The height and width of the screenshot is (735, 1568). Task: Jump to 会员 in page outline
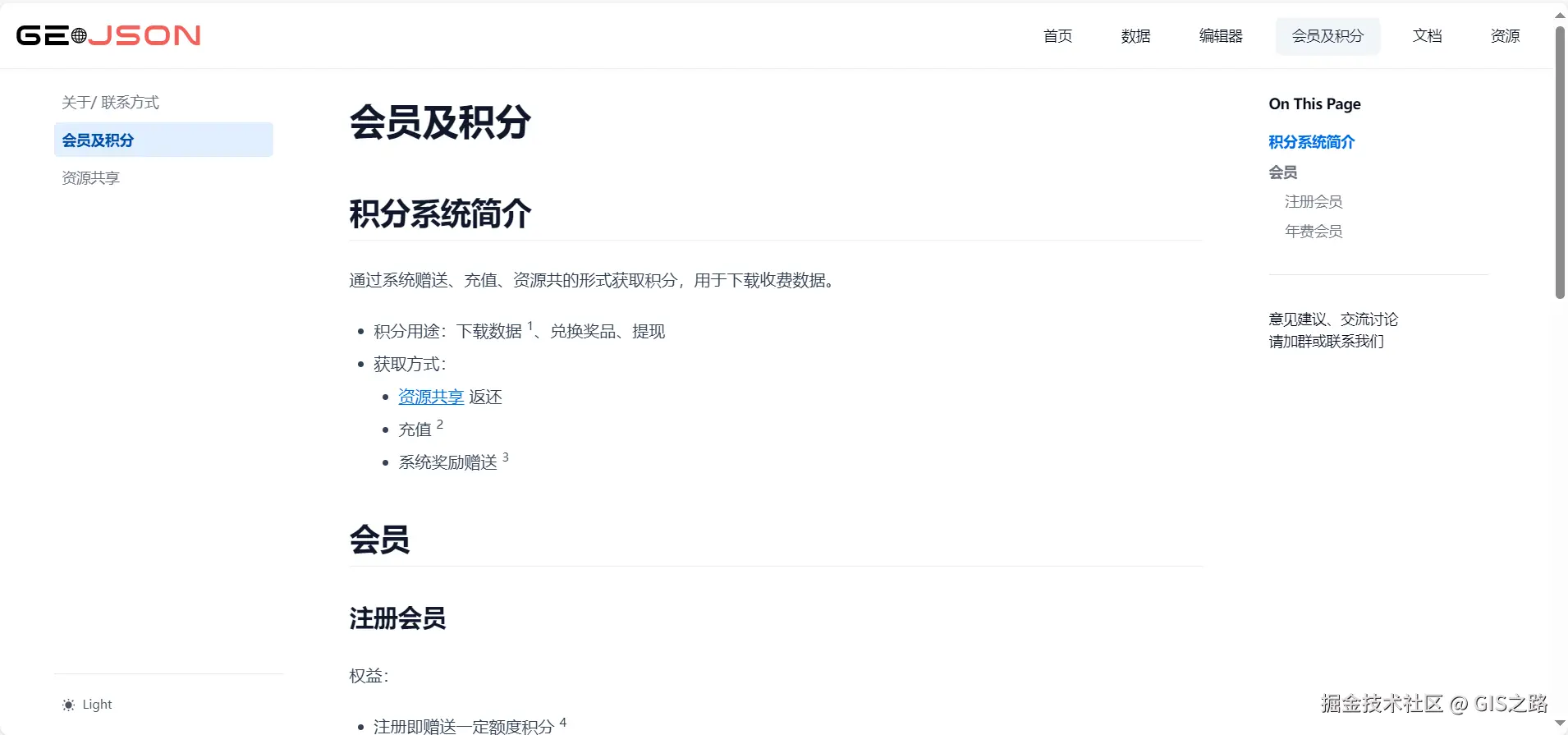[x=1282, y=172]
